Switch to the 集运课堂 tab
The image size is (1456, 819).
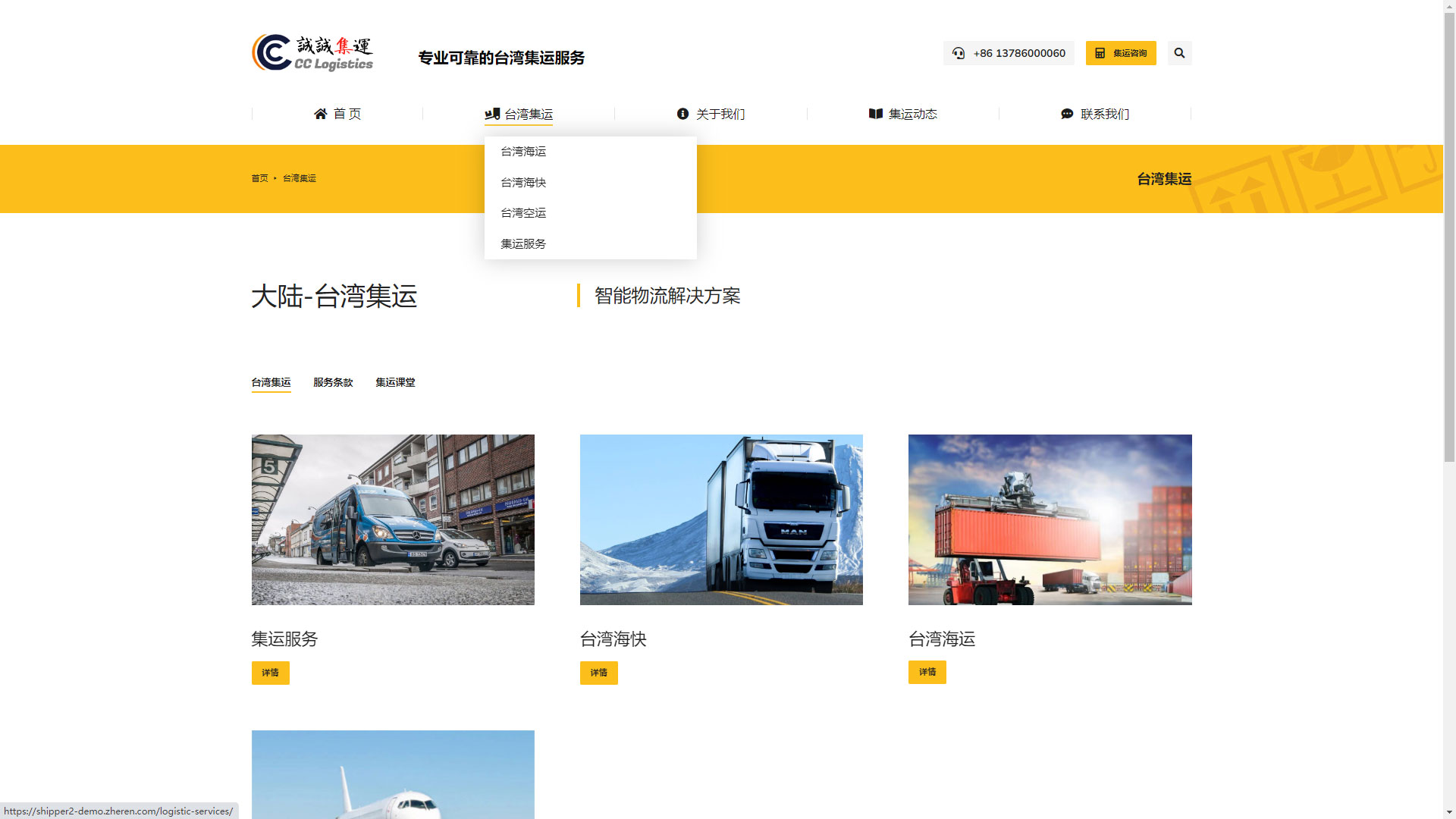[395, 383]
